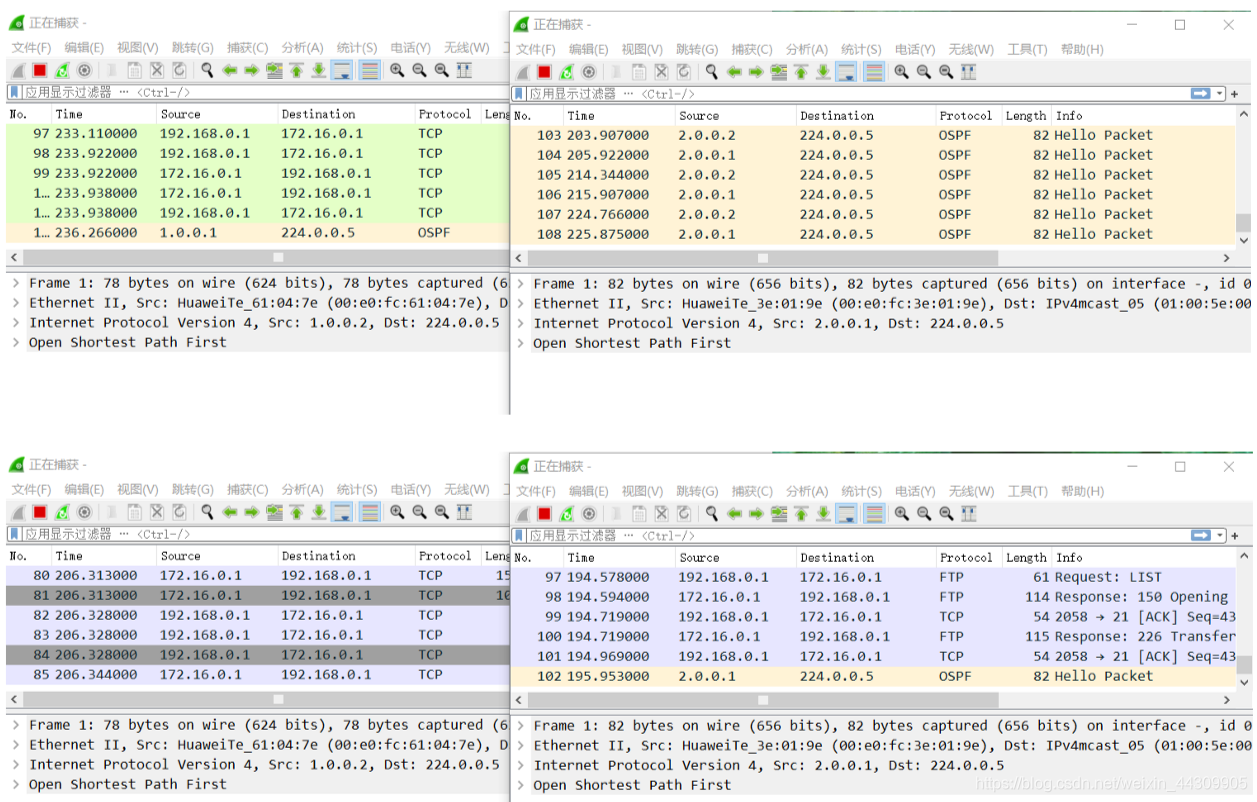Image resolution: width=1257 pixels, height=802 pixels.
Task: Expand Open Shortest Path First in window listing packet 80
Action: [x=15, y=784]
